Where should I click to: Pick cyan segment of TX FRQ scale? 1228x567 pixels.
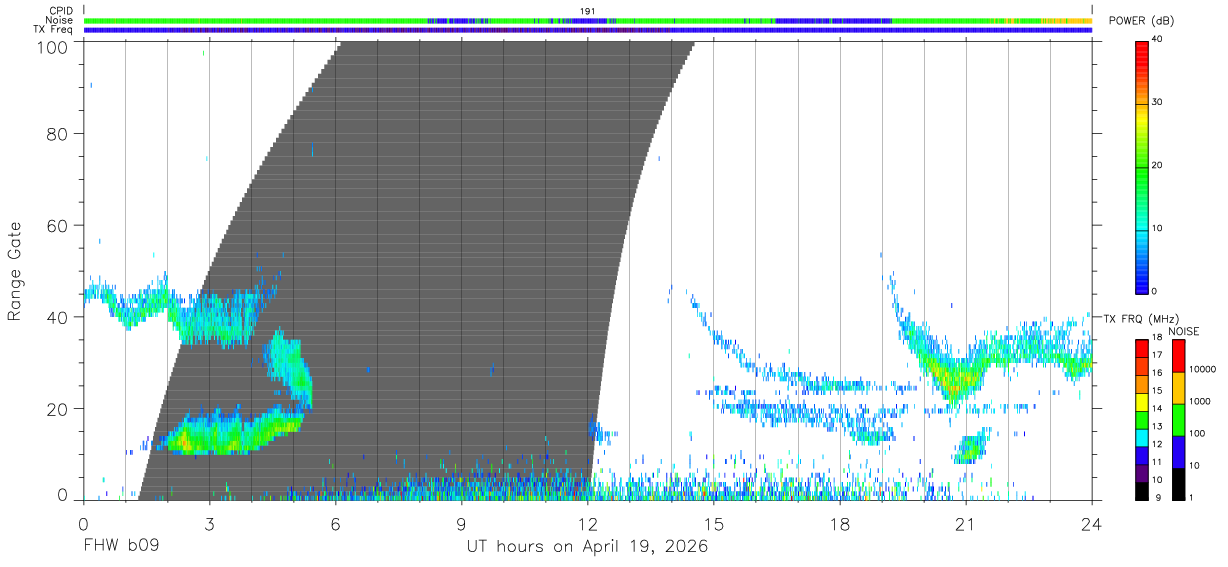pos(1141,438)
